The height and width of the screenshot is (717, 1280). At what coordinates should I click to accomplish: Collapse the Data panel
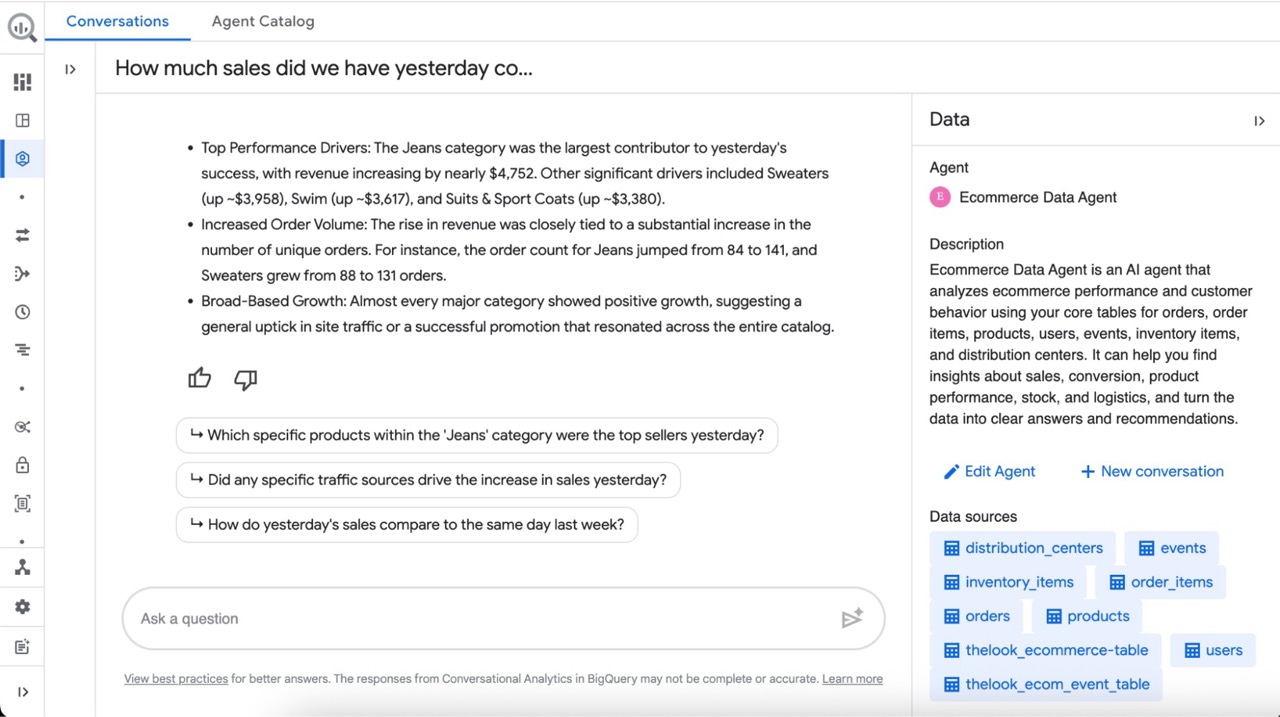(1259, 121)
